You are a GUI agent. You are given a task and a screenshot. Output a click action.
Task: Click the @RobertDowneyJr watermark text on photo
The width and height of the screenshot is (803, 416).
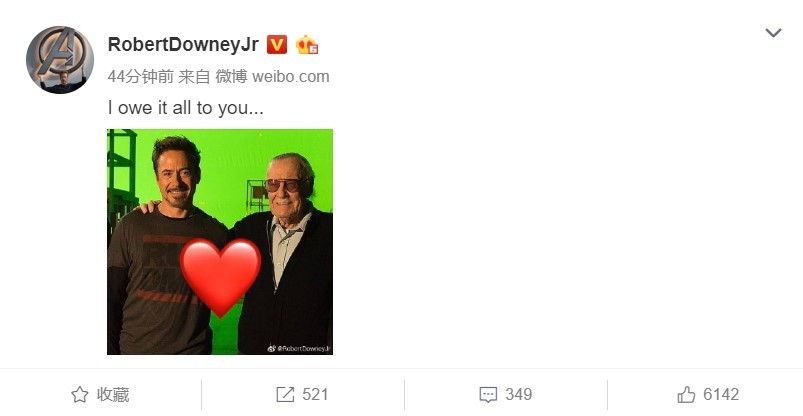click(304, 348)
